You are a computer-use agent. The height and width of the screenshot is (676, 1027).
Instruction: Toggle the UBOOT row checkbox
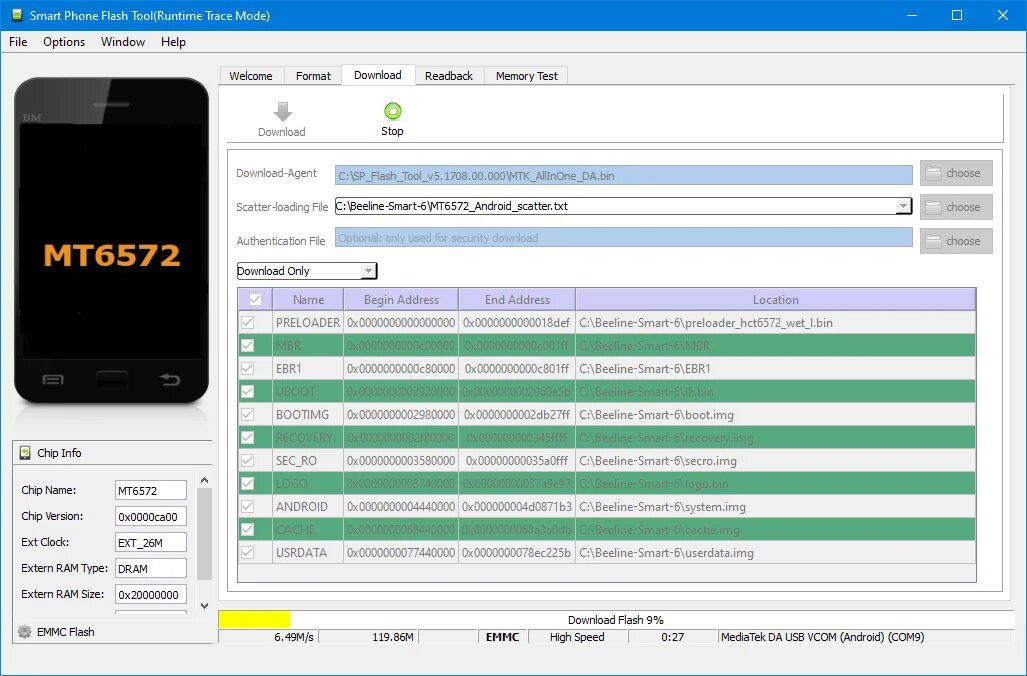[x=248, y=392]
